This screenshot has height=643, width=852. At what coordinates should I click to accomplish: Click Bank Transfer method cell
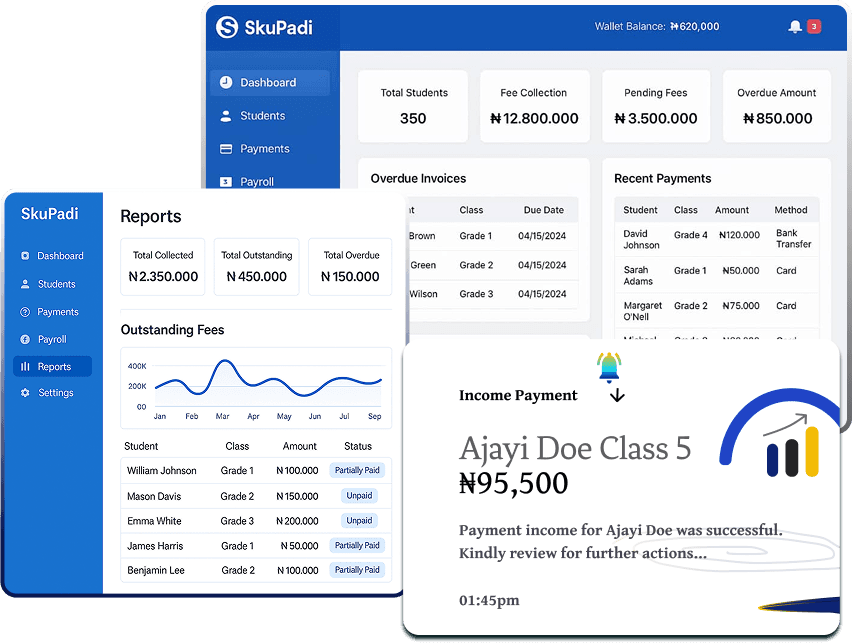tap(793, 239)
